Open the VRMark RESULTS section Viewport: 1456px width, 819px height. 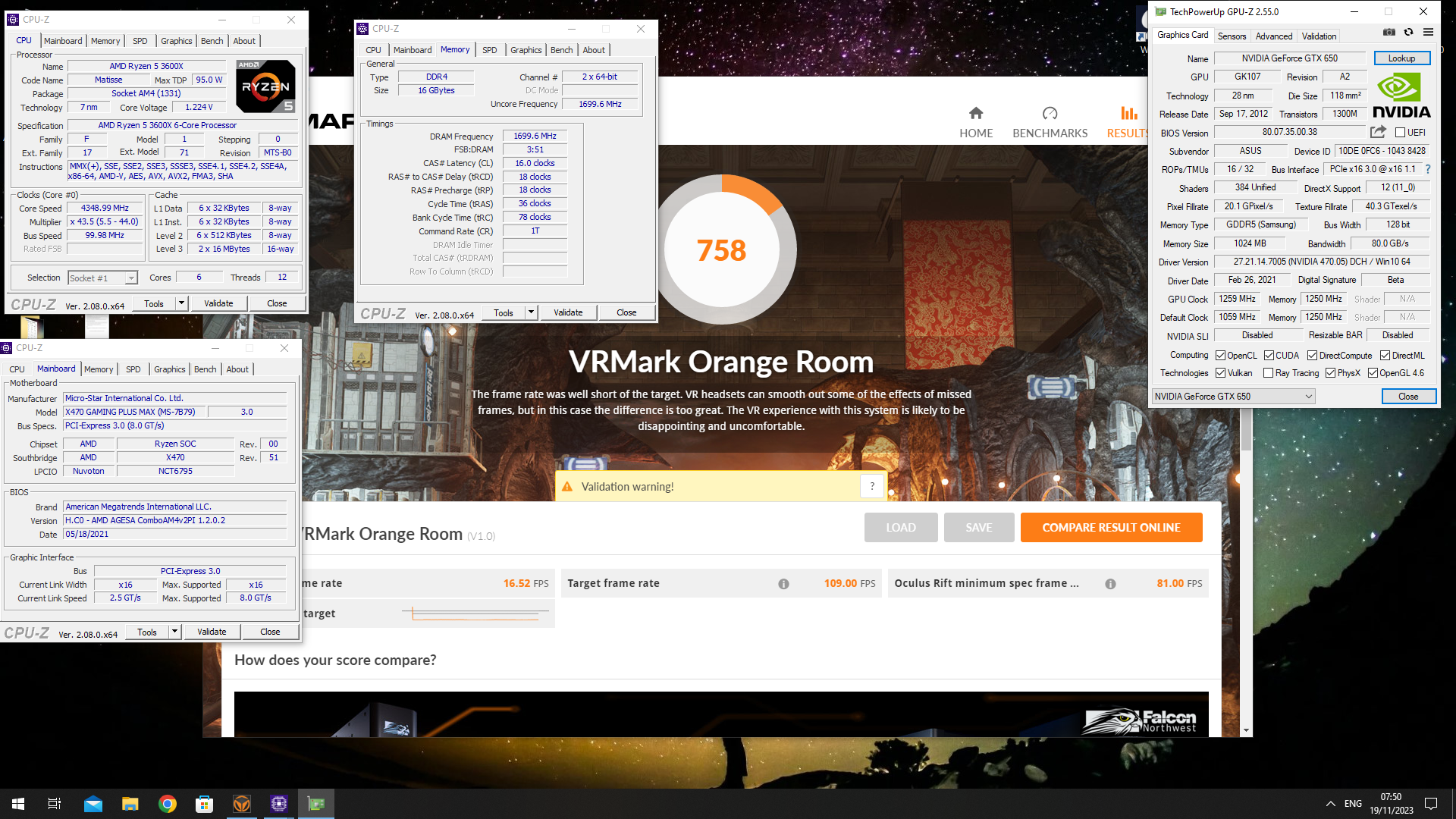tap(1128, 122)
